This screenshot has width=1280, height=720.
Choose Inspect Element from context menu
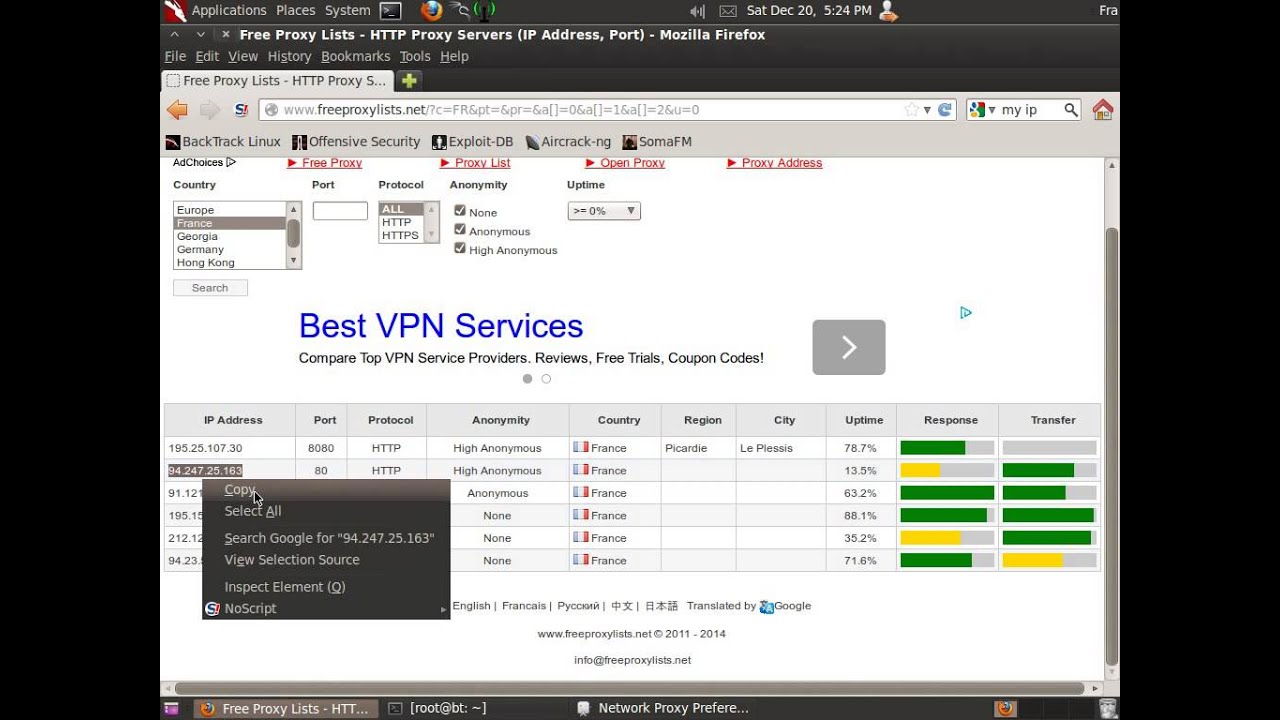[326, 587]
